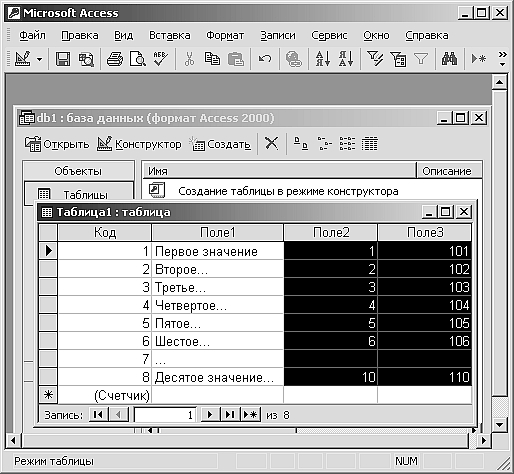The width and height of the screenshot is (514, 474).
Task: Click the record number input field
Action: point(165,415)
